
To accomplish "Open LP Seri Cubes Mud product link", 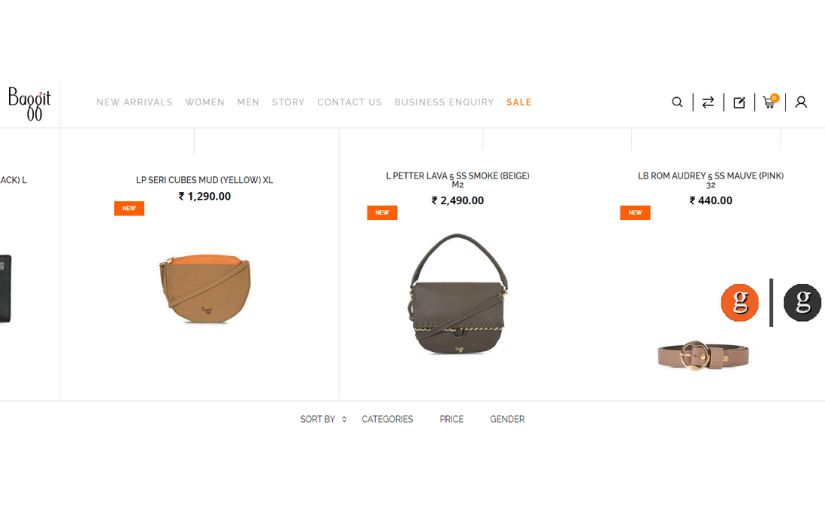I will tap(205, 180).
